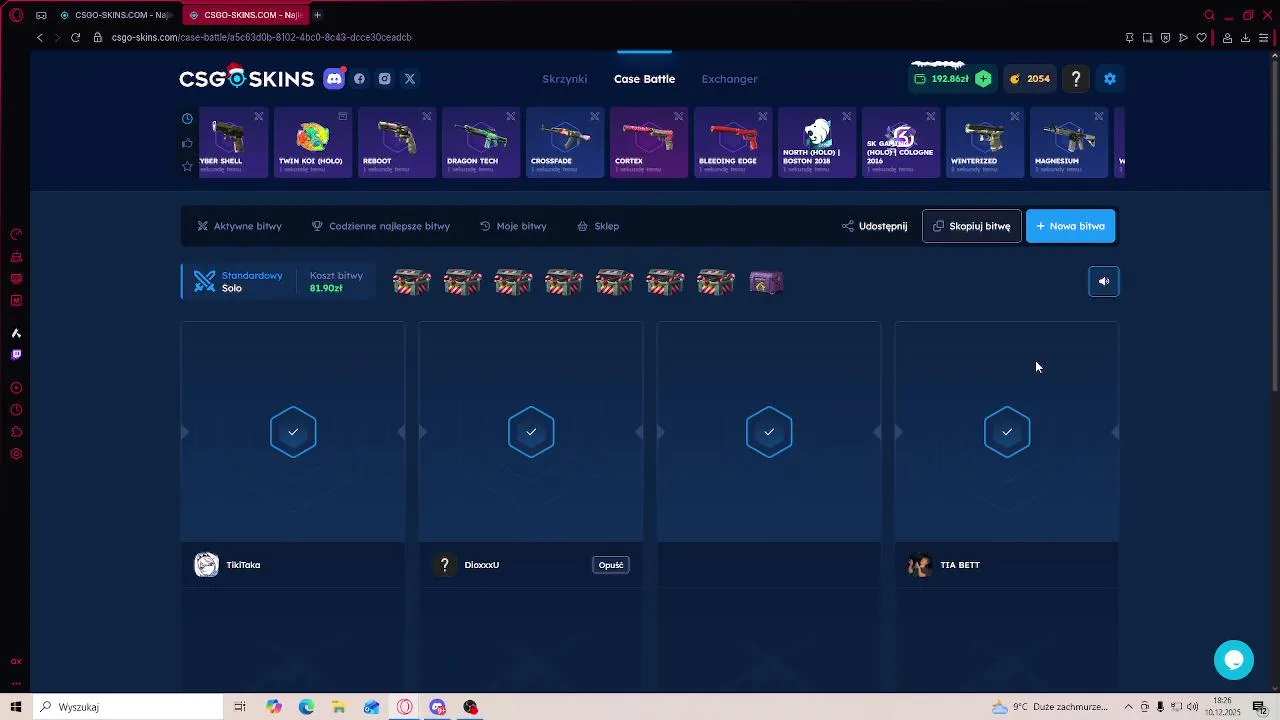Open the Discord link icon
Image resolution: width=1280 pixels, height=720 pixels.
click(334, 79)
